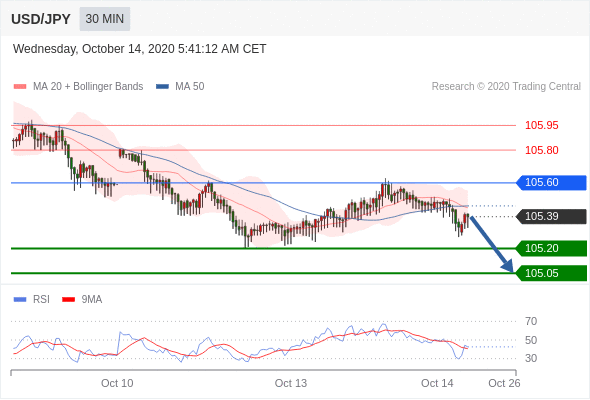Screen dimensions: 590x400
Task: Click the 105.05 support price tag
Action: 552,273
